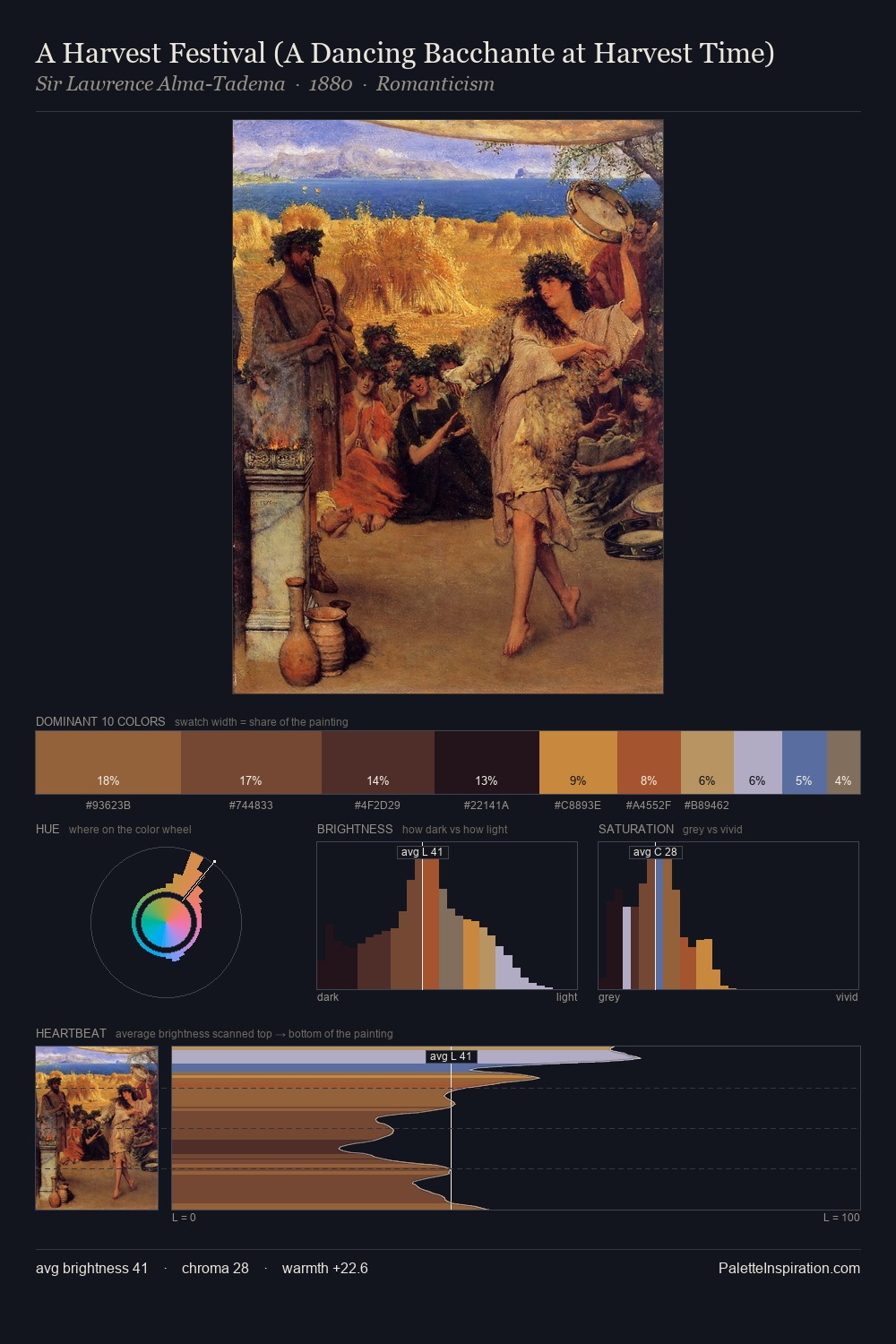This screenshot has width=896, height=1344.
Task: Select the 8% rust swatch #A4552F
Action: pyautogui.click(x=649, y=762)
